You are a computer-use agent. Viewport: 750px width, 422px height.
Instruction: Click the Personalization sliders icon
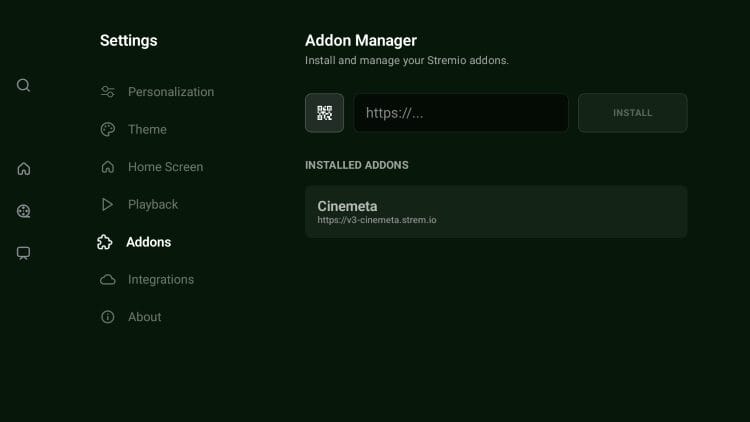pyautogui.click(x=108, y=91)
